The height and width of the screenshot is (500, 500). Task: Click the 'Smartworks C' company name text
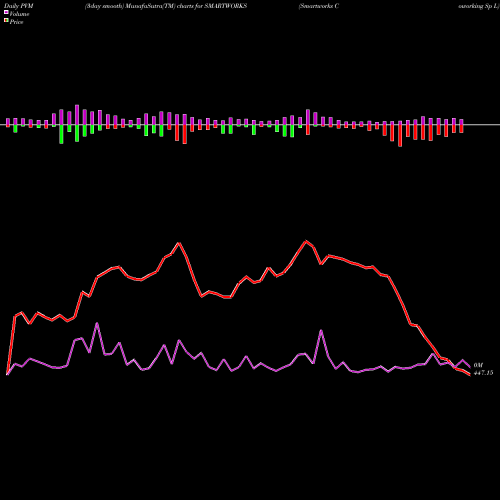coord(319,6)
